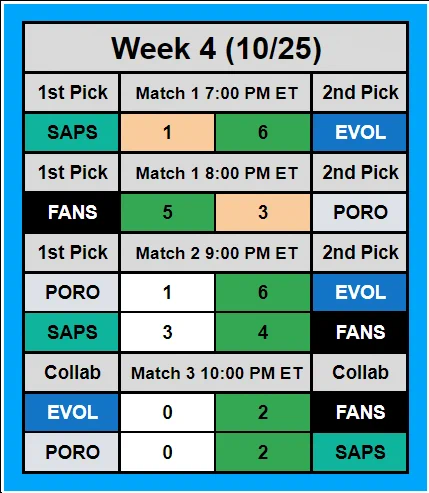
Task: Click PORO team cell in 9:00 PM match
Action: click(x=72, y=292)
